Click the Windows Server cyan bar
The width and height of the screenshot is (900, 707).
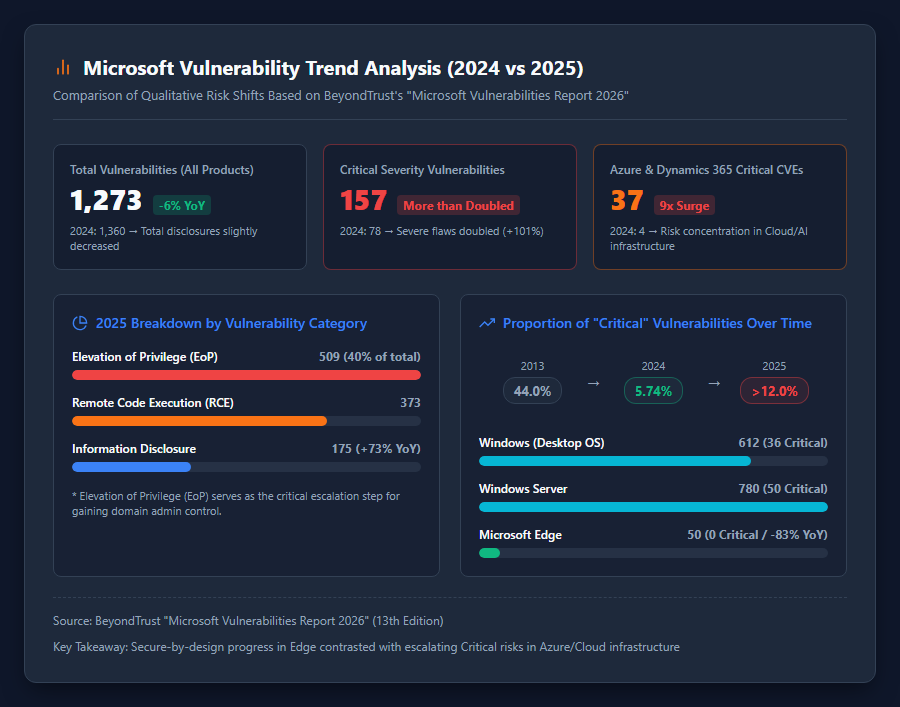tap(653, 507)
